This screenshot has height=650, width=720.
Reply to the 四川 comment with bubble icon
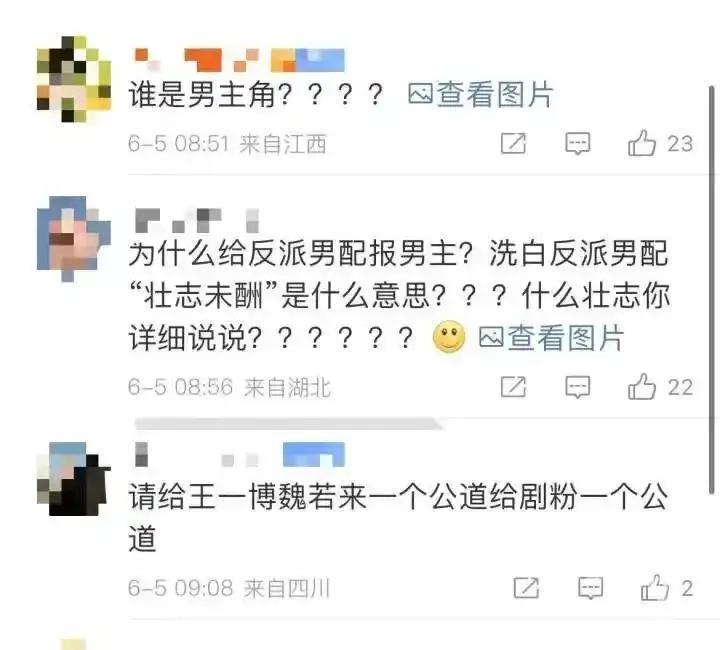(x=590, y=588)
